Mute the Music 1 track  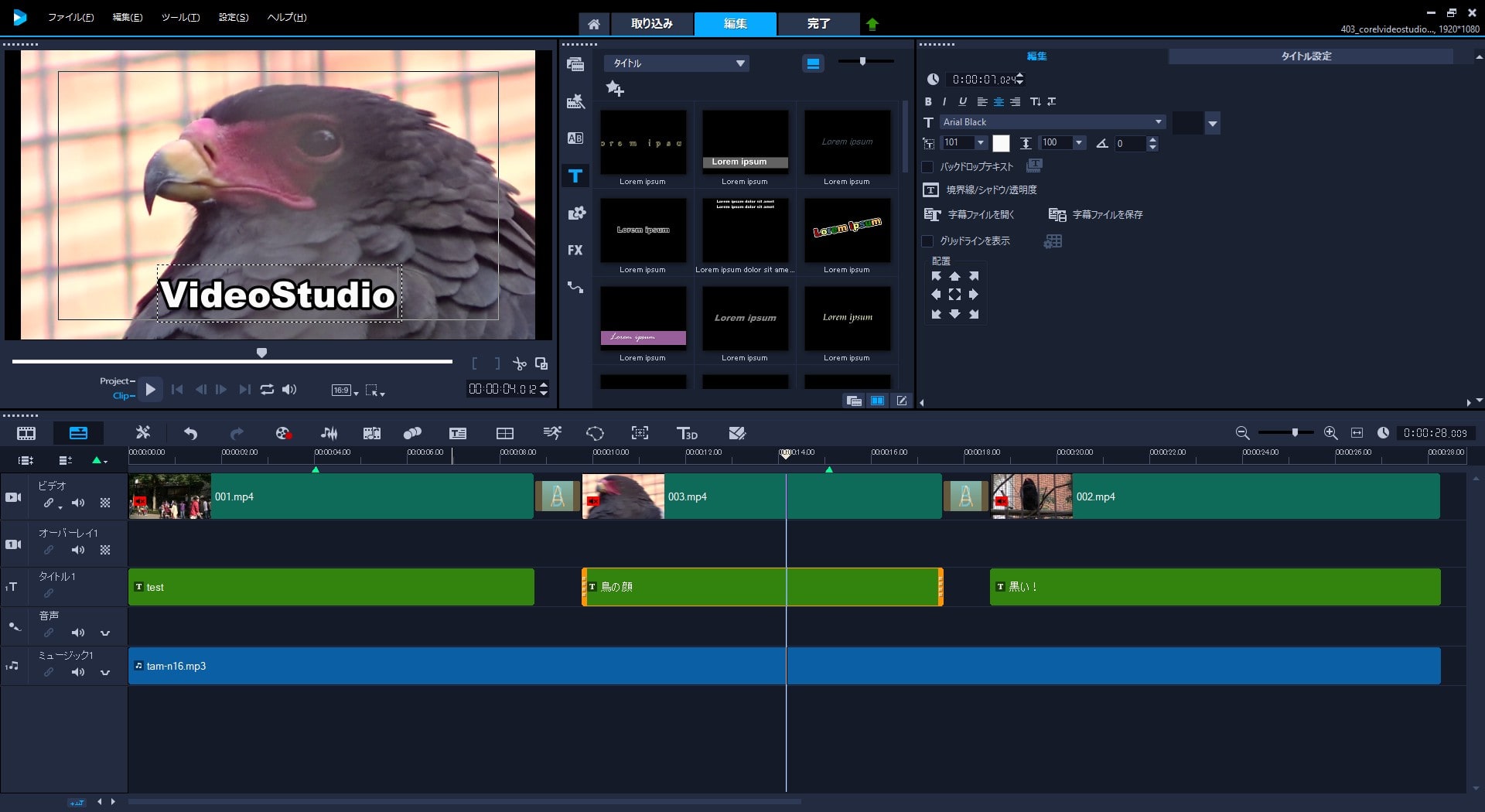pyautogui.click(x=78, y=673)
